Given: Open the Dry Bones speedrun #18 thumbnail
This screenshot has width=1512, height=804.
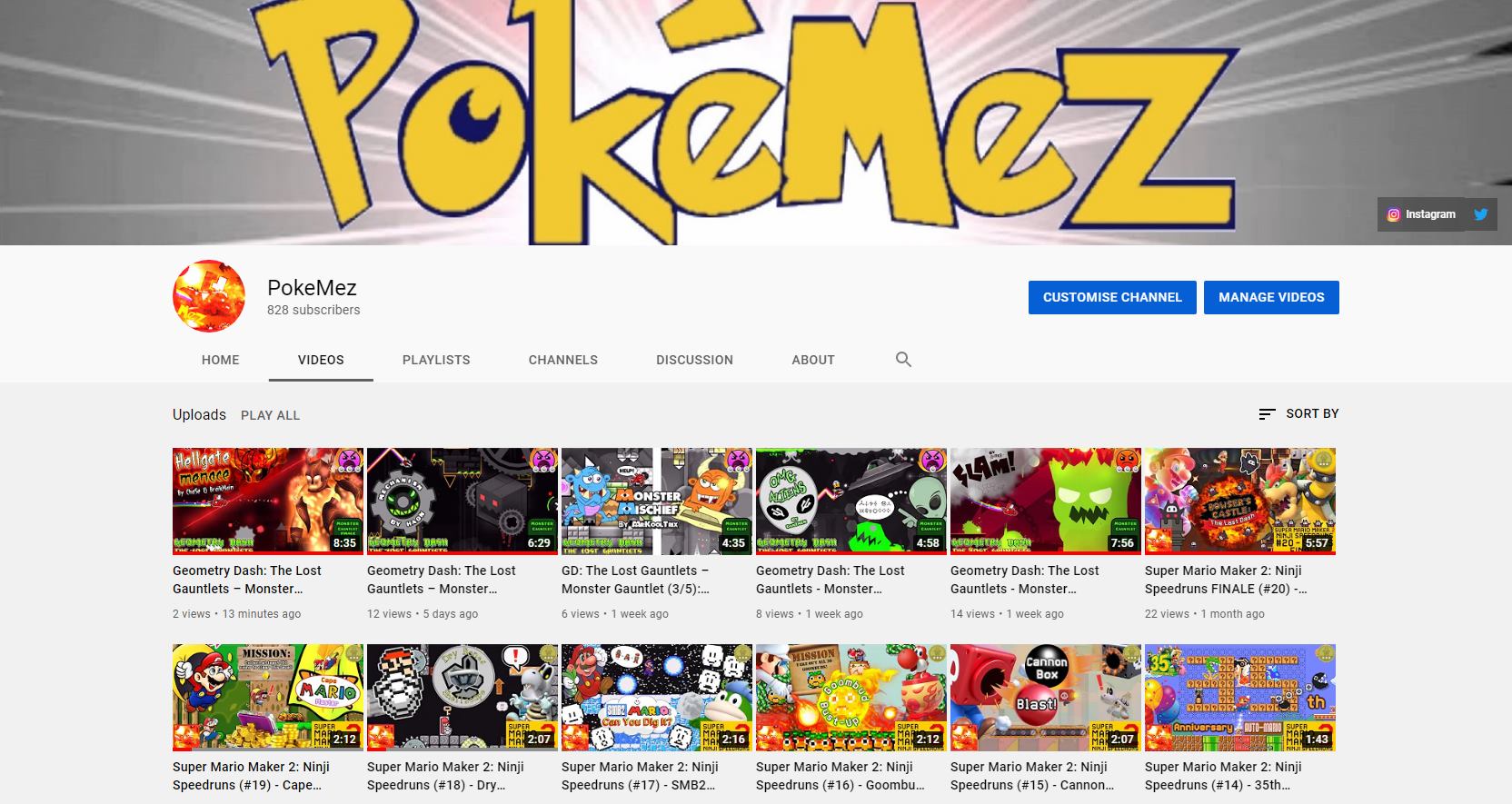Looking at the screenshot, I should [x=463, y=698].
